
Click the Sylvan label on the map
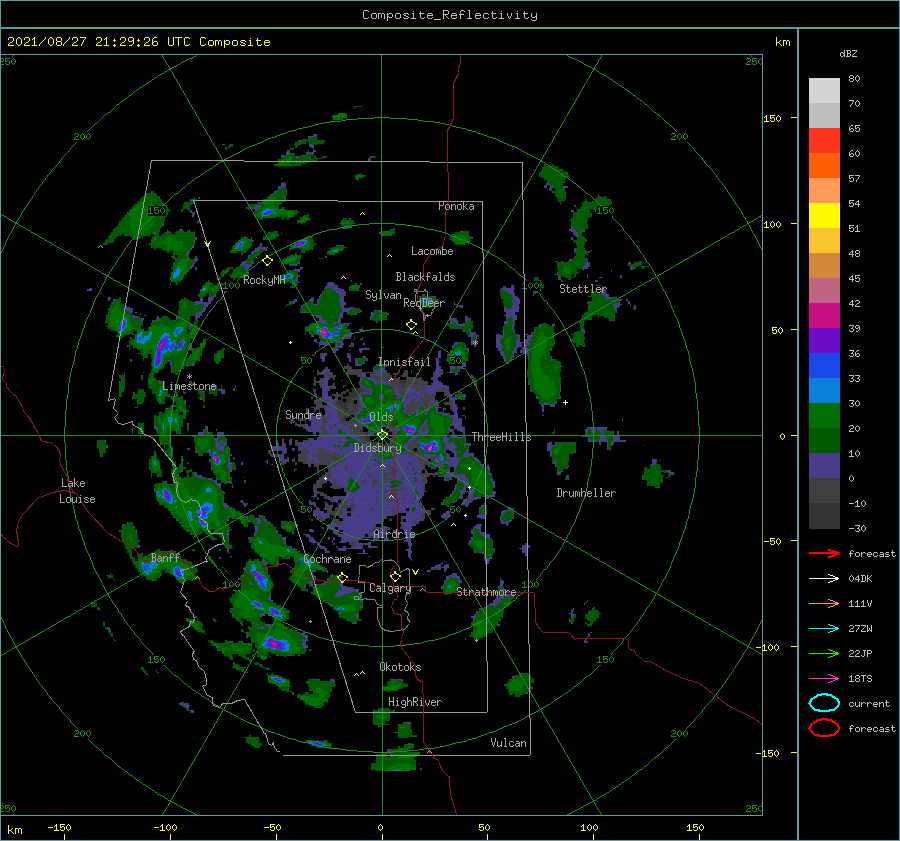coord(383,295)
